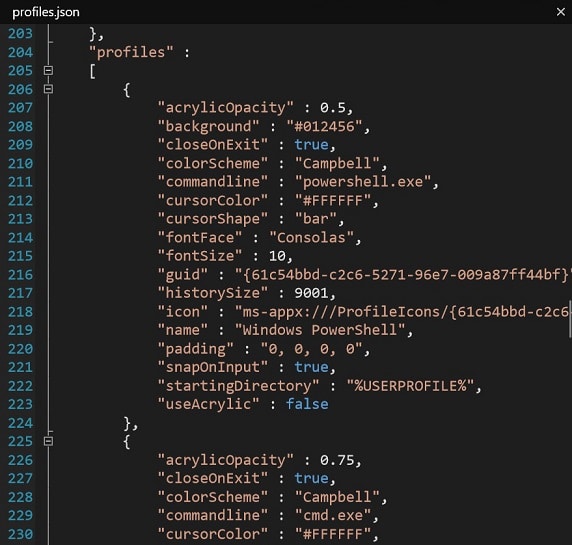572x545 pixels.
Task: Click the "historySize" key
Action: click(213, 293)
